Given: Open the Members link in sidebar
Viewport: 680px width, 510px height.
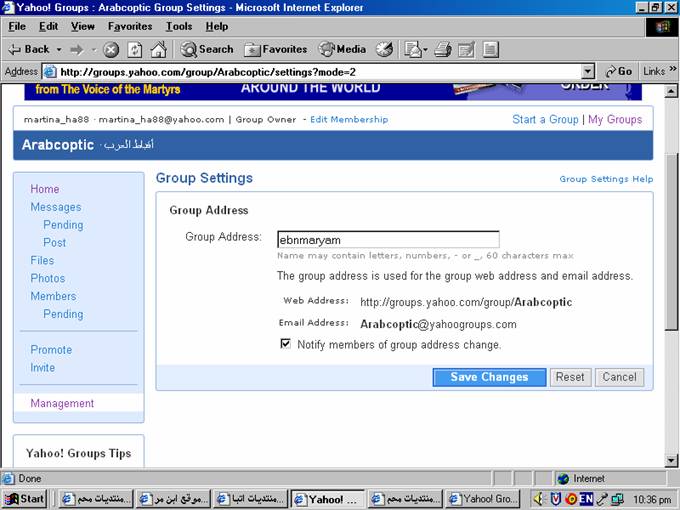Looking at the screenshot, I should (x=53, y=296).
